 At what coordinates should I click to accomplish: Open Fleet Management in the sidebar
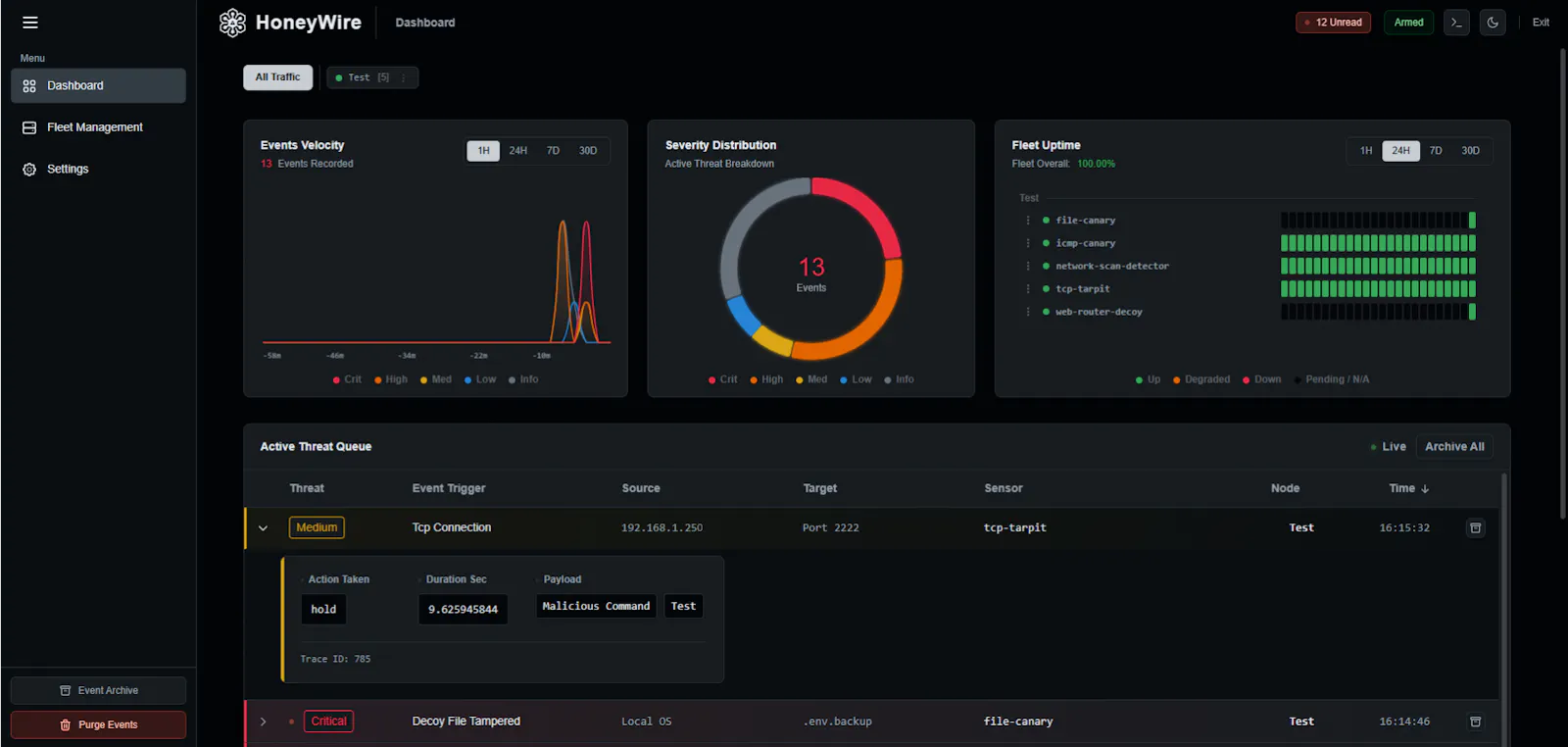click(x=98, y=127)
